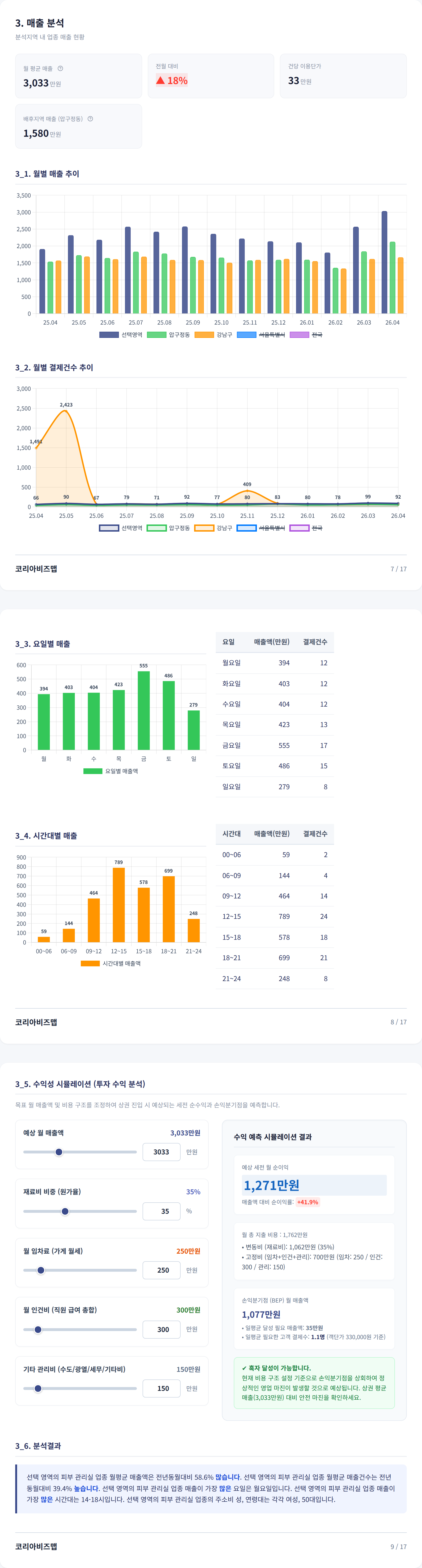The height and width of the screenshot is (1568, 422).
Task: Click the 2,423 peak point label
Action: click(66, 405)
